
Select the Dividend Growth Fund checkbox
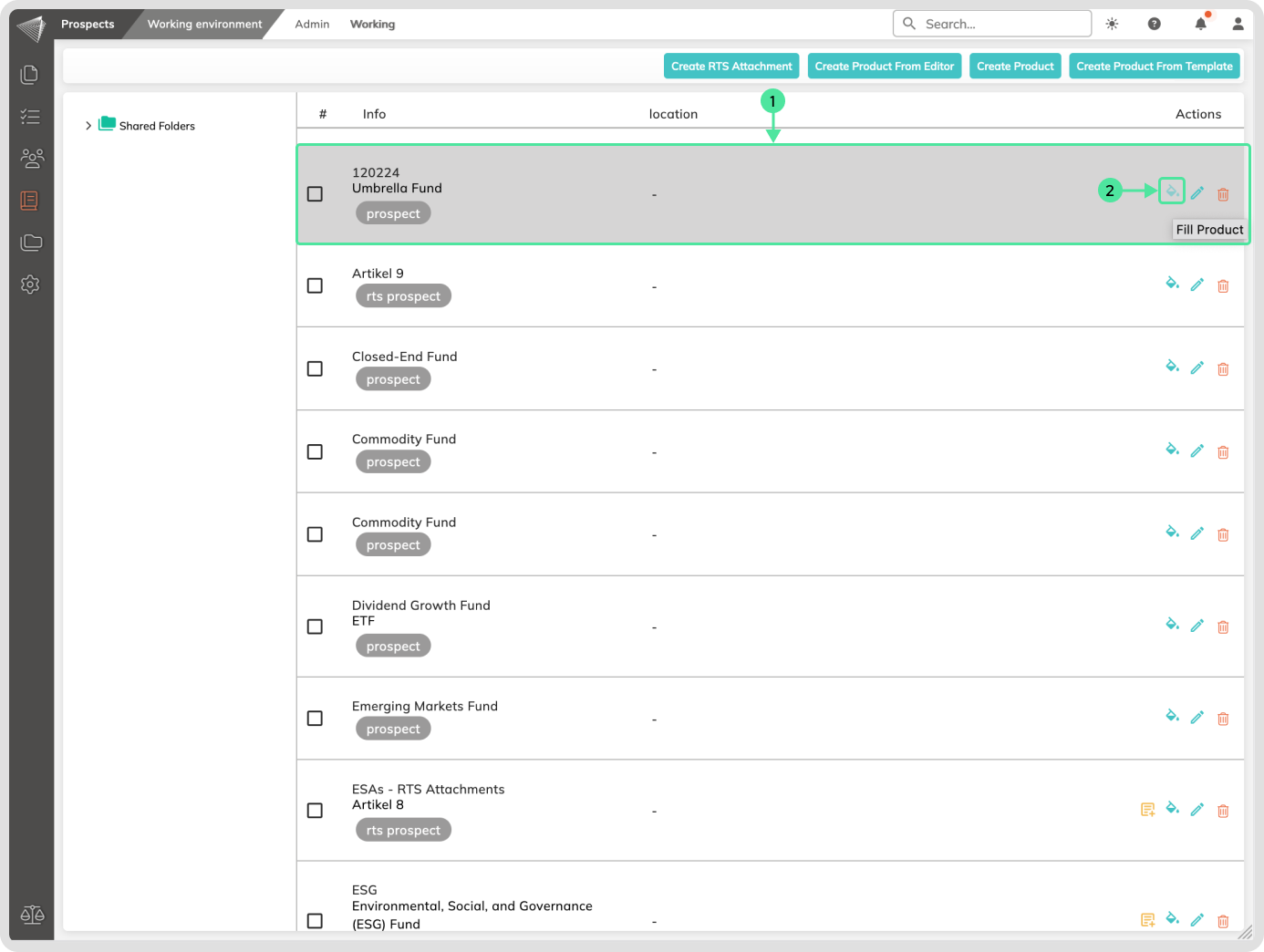(315, 626)
